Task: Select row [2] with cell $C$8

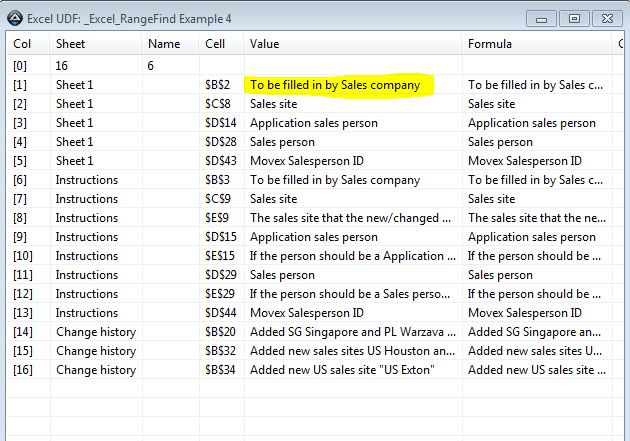Action: (309, 104)
